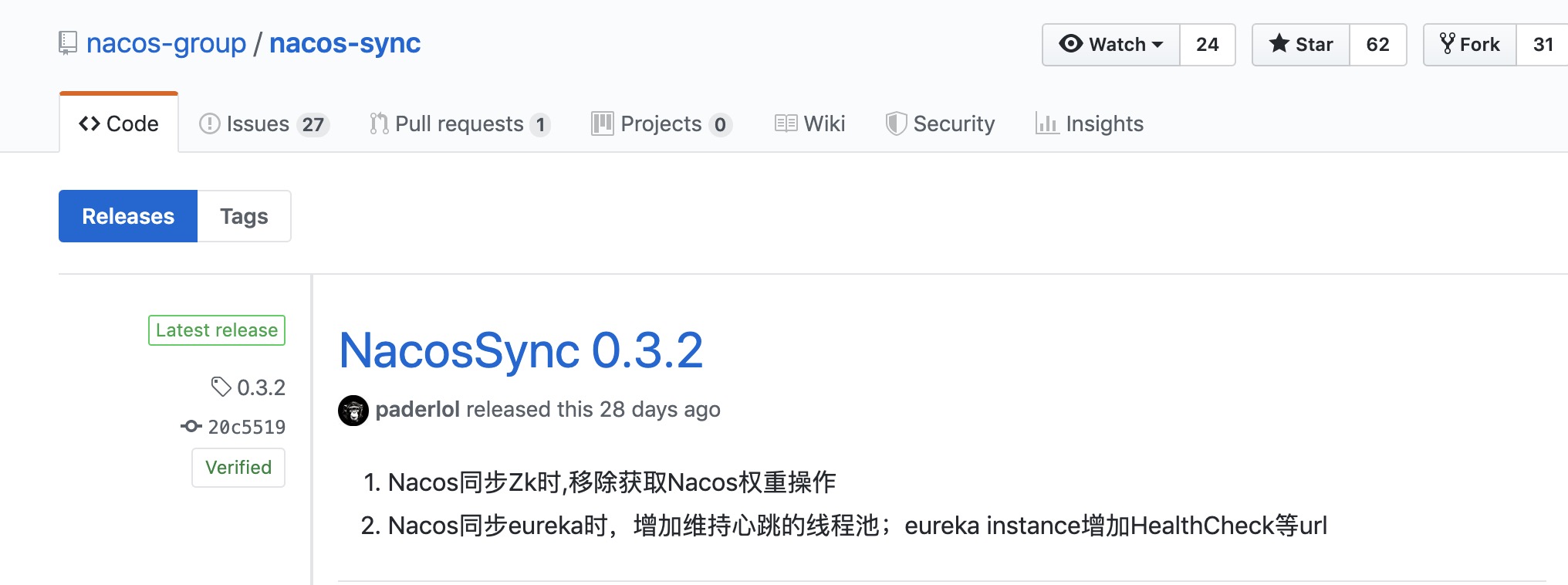
Task: Click the repository book icon
Action: [x=68, y=43]
